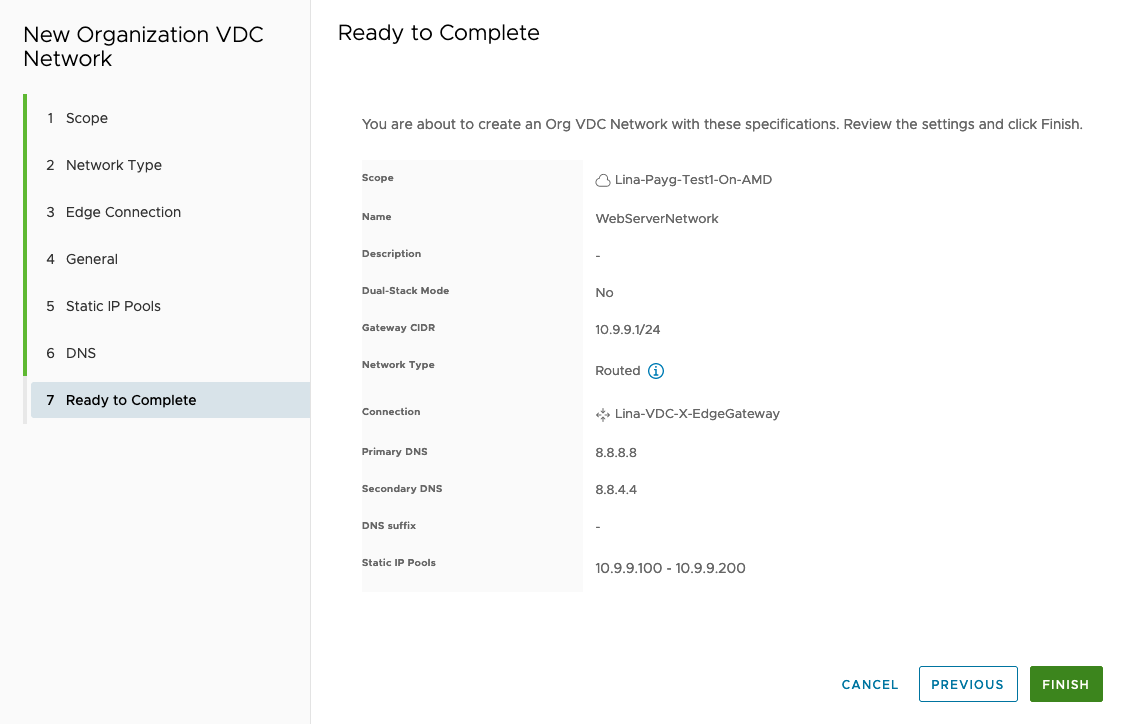The image size is (1147, 724).
Task: Select the General step in sidebar
Action: tap(92, 259)
